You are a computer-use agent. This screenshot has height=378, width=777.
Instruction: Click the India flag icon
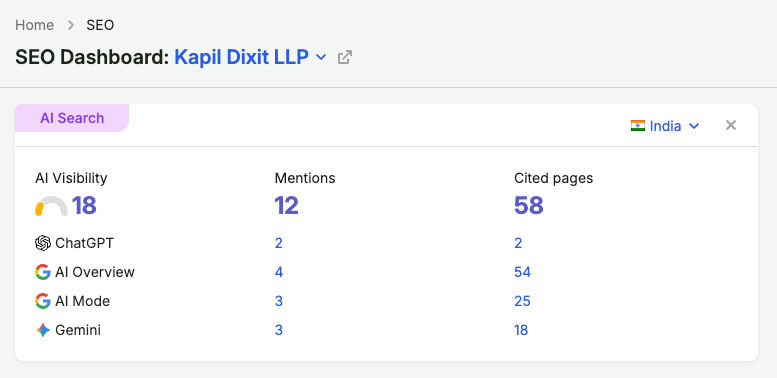click(x=638, y=126)
